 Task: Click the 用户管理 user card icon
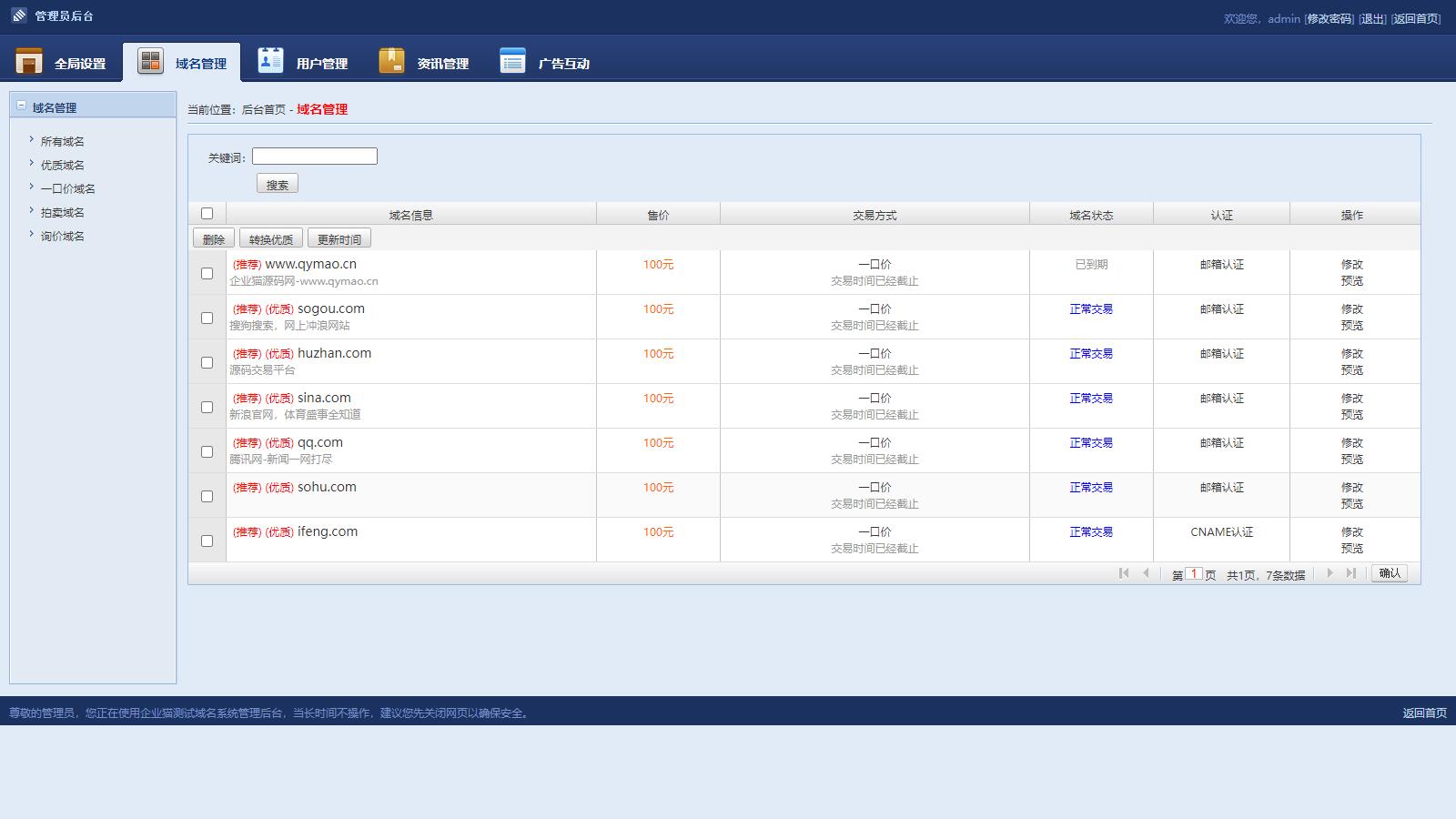pos(270,60)
